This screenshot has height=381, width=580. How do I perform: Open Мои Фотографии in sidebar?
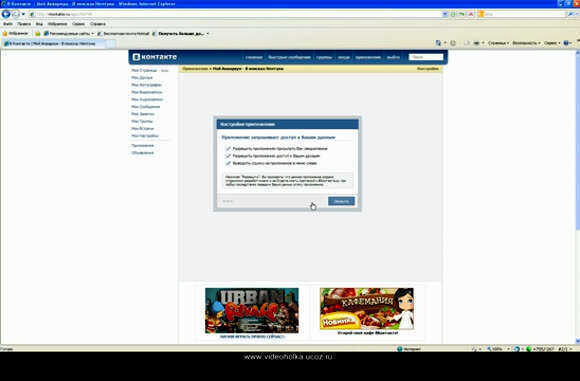click(146, 85)
